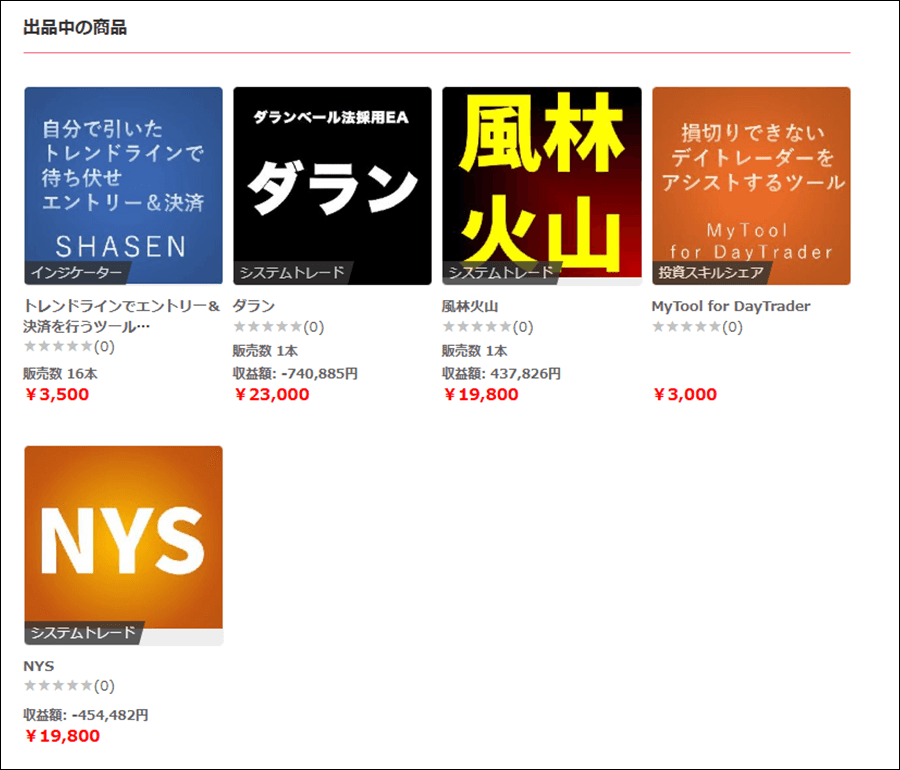Click the システムトレード tag on 風林火山 image
The image size is (900, 770).
[x=501, y=273]
